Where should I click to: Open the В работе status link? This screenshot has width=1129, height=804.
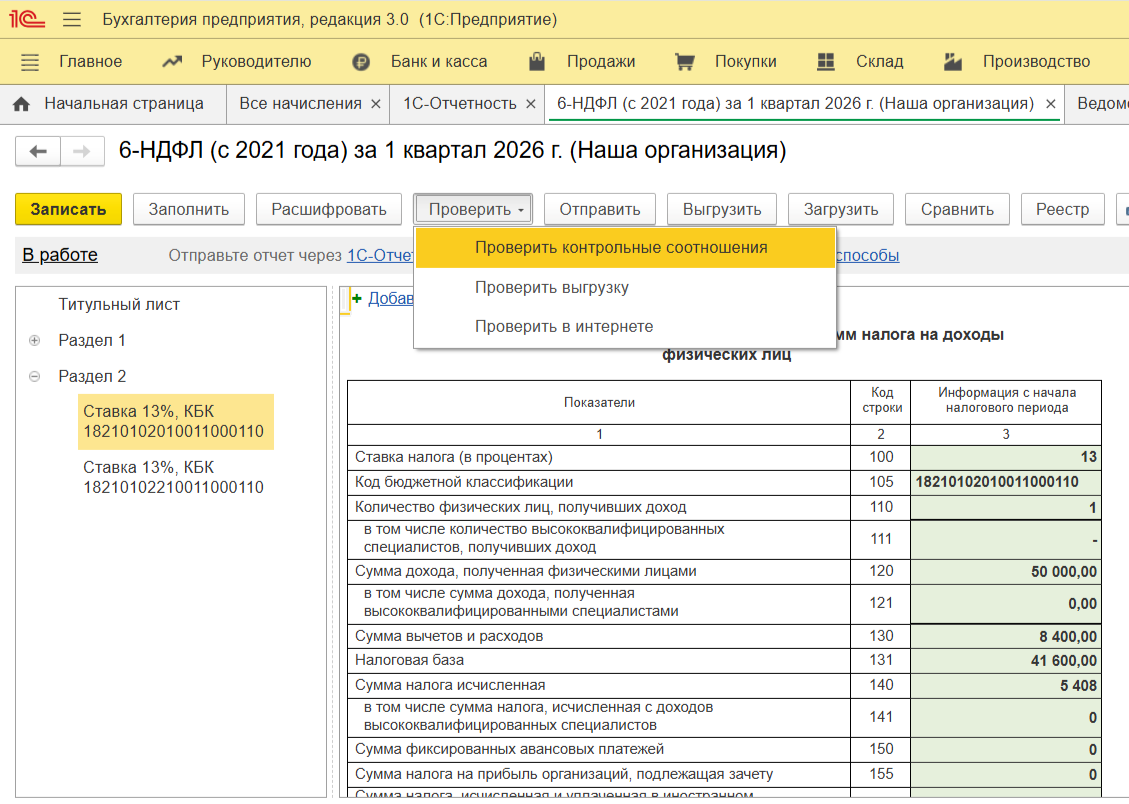point(60,255)
